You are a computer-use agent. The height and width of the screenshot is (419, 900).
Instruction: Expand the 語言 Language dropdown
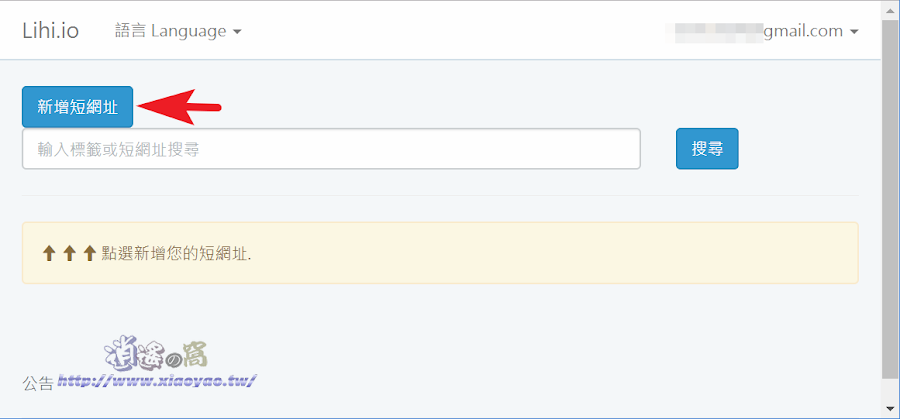click(x=178, y=31)
